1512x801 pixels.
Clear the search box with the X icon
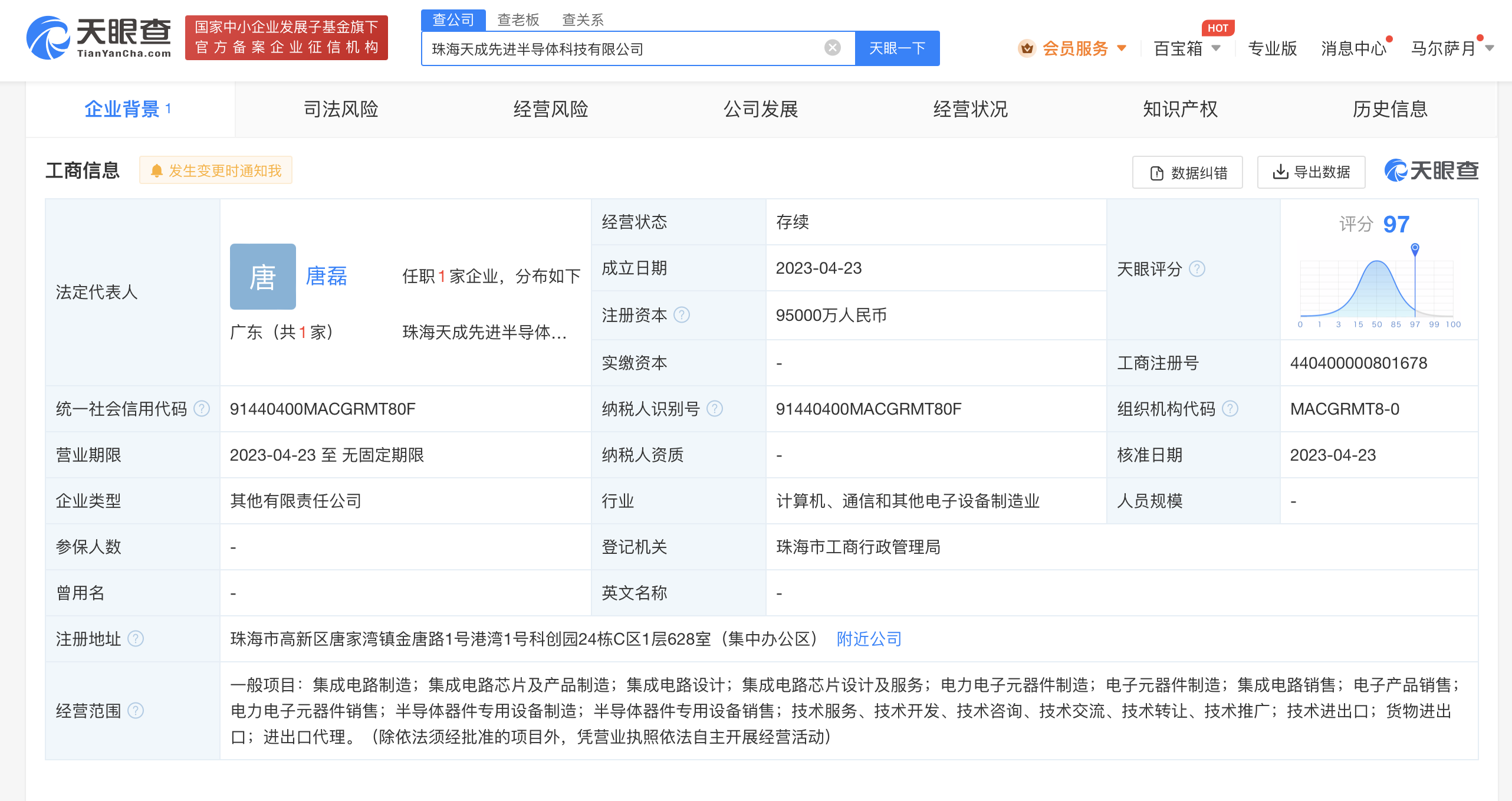click(831, 47)
